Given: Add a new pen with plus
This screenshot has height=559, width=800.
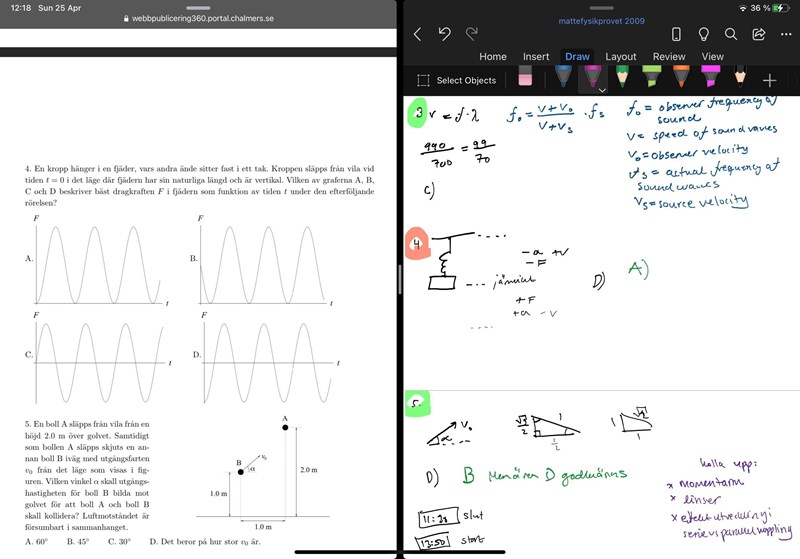Looking at the screenshot, I should [x=769, y=80].
